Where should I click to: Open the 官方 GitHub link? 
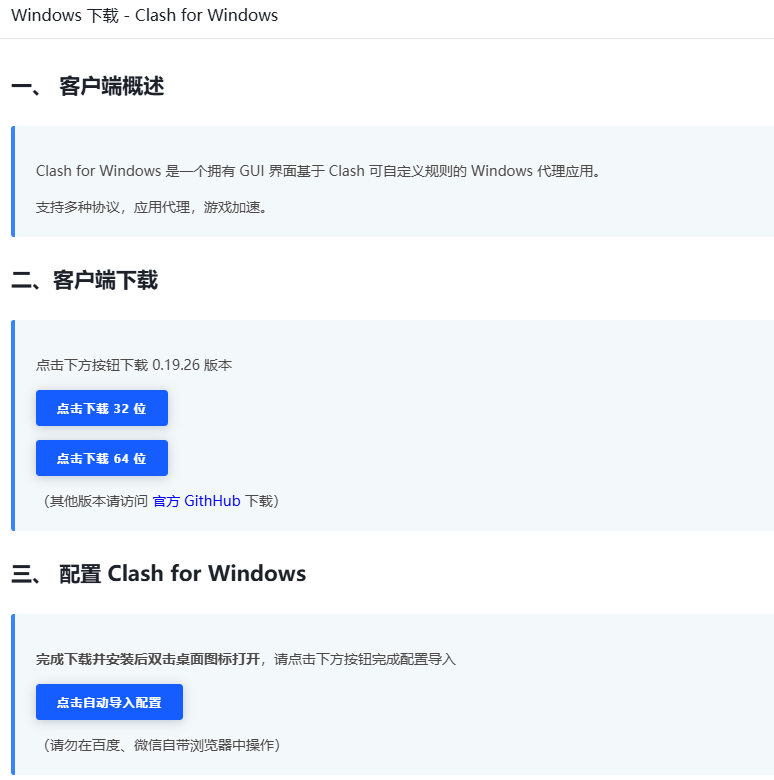[196, 501]
